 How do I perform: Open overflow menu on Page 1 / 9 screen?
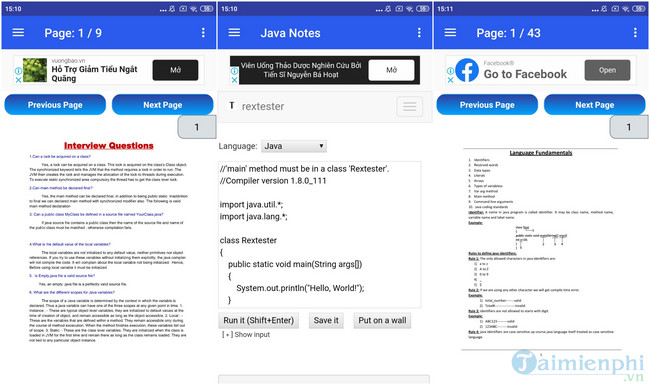203,33
